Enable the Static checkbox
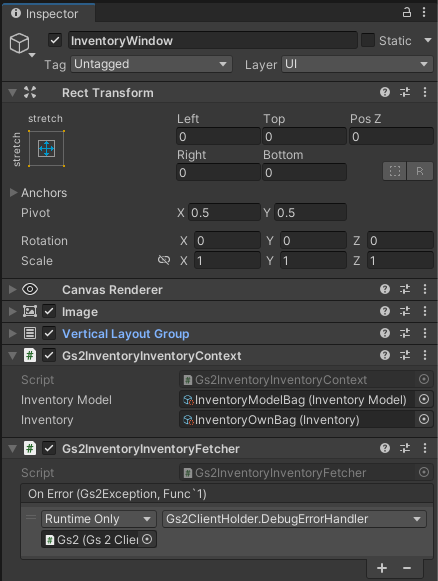The image size is (438, 581). click(x=368, y=40)
